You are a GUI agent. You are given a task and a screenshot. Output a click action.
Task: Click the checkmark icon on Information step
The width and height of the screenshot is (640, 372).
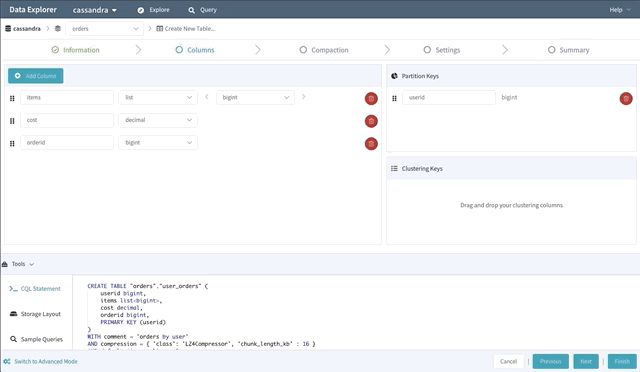[x=55, y=50]
